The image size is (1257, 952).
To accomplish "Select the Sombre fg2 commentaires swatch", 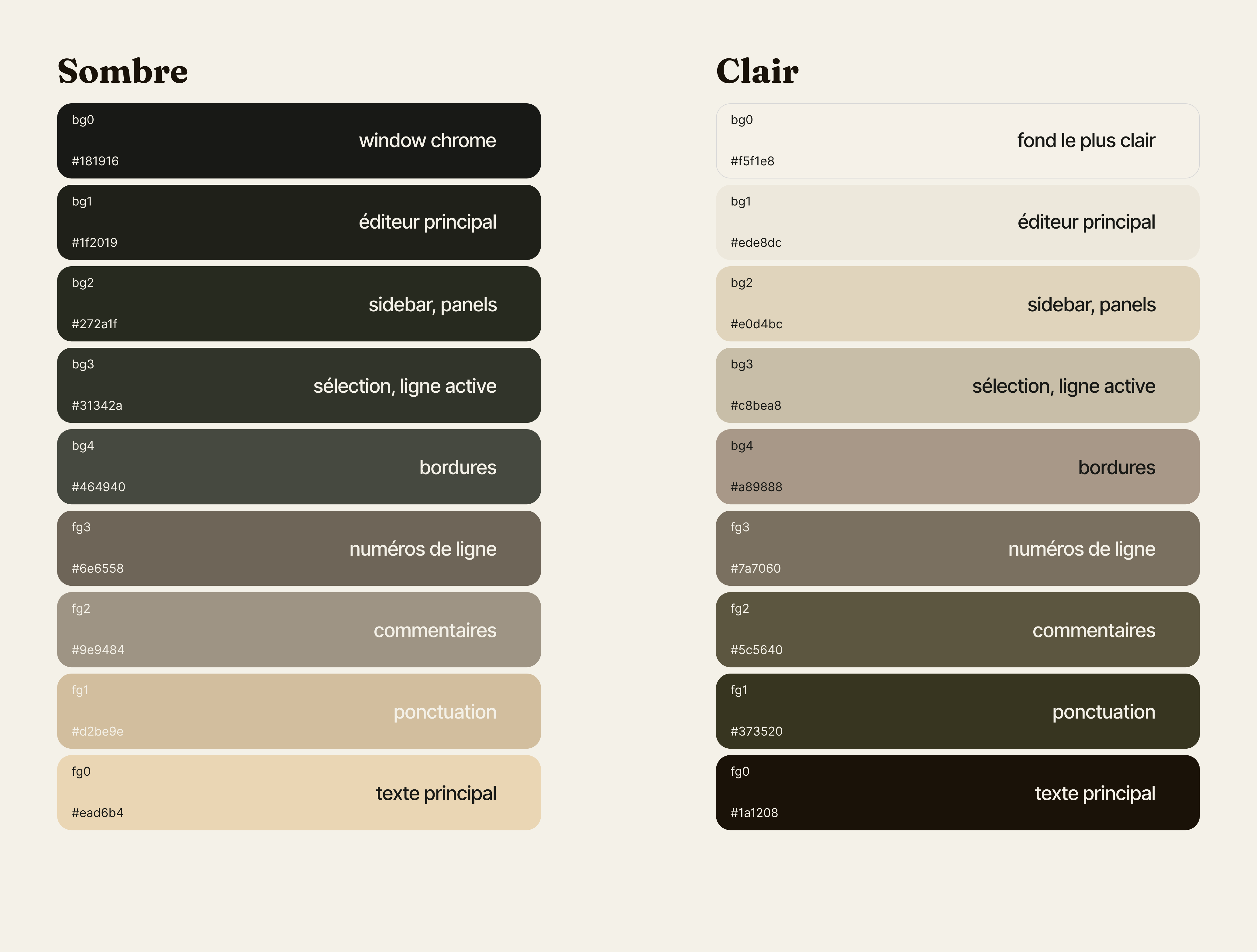I will [299, 630].
